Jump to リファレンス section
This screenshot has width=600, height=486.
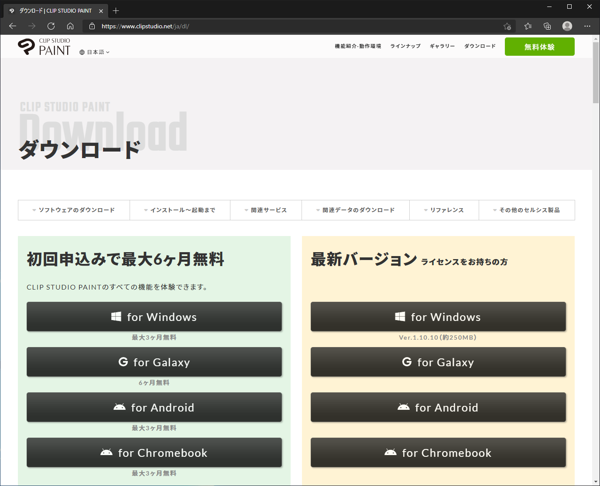click(x=444, y=210)
